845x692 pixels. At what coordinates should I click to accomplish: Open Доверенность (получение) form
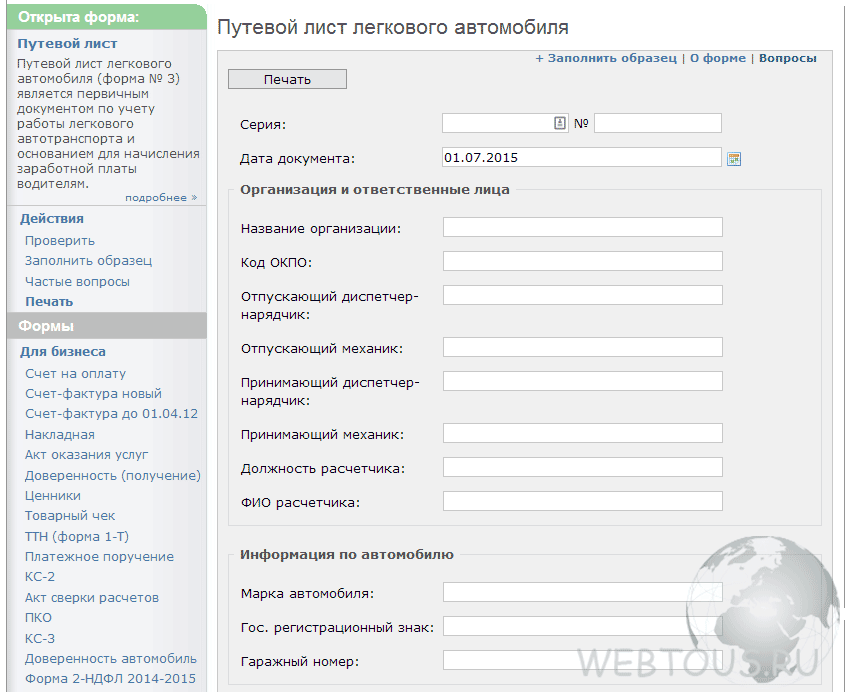coord(113,475)
